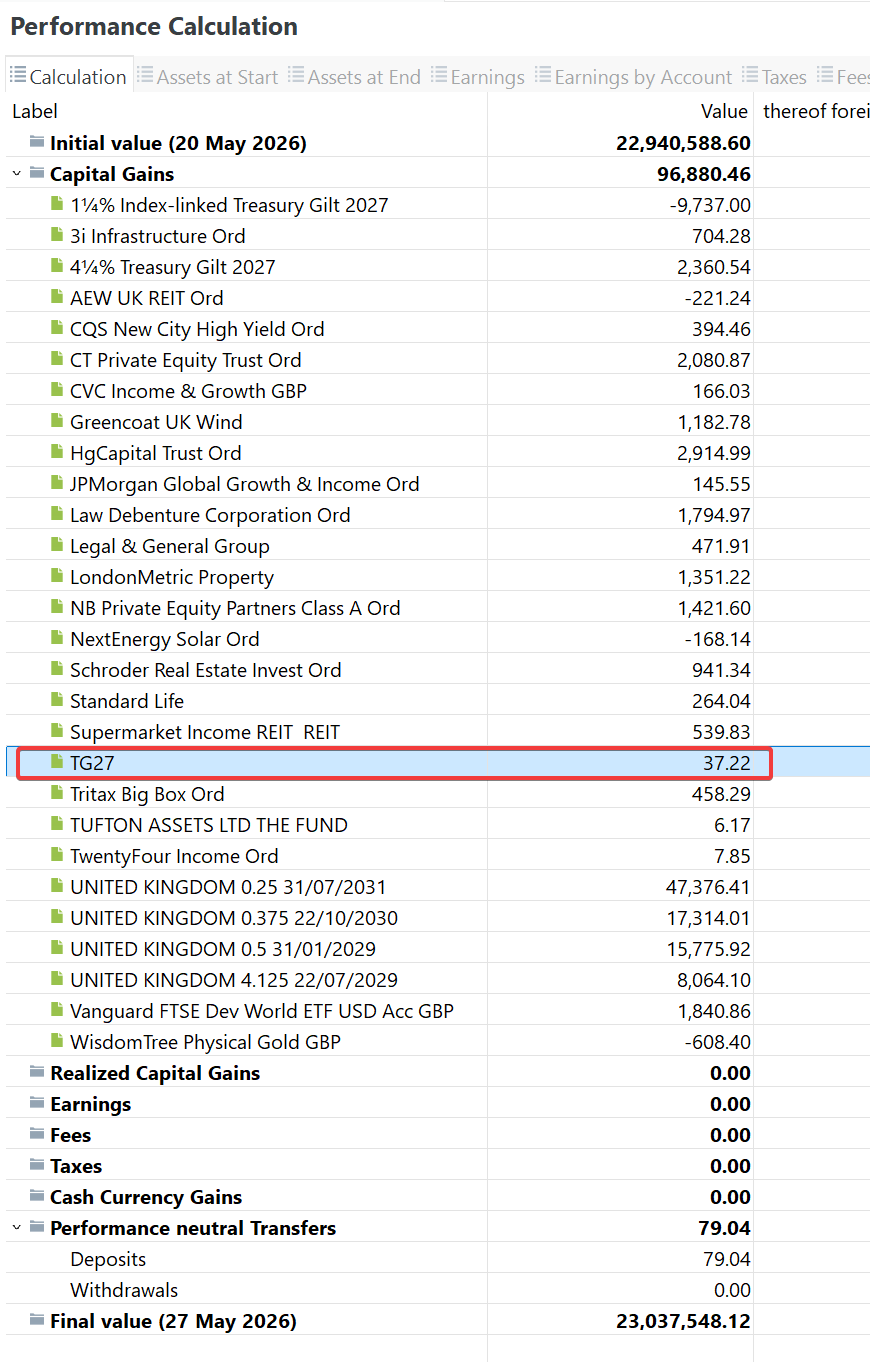Click the Greencoat UK Wind security icon

pos(57,421)
